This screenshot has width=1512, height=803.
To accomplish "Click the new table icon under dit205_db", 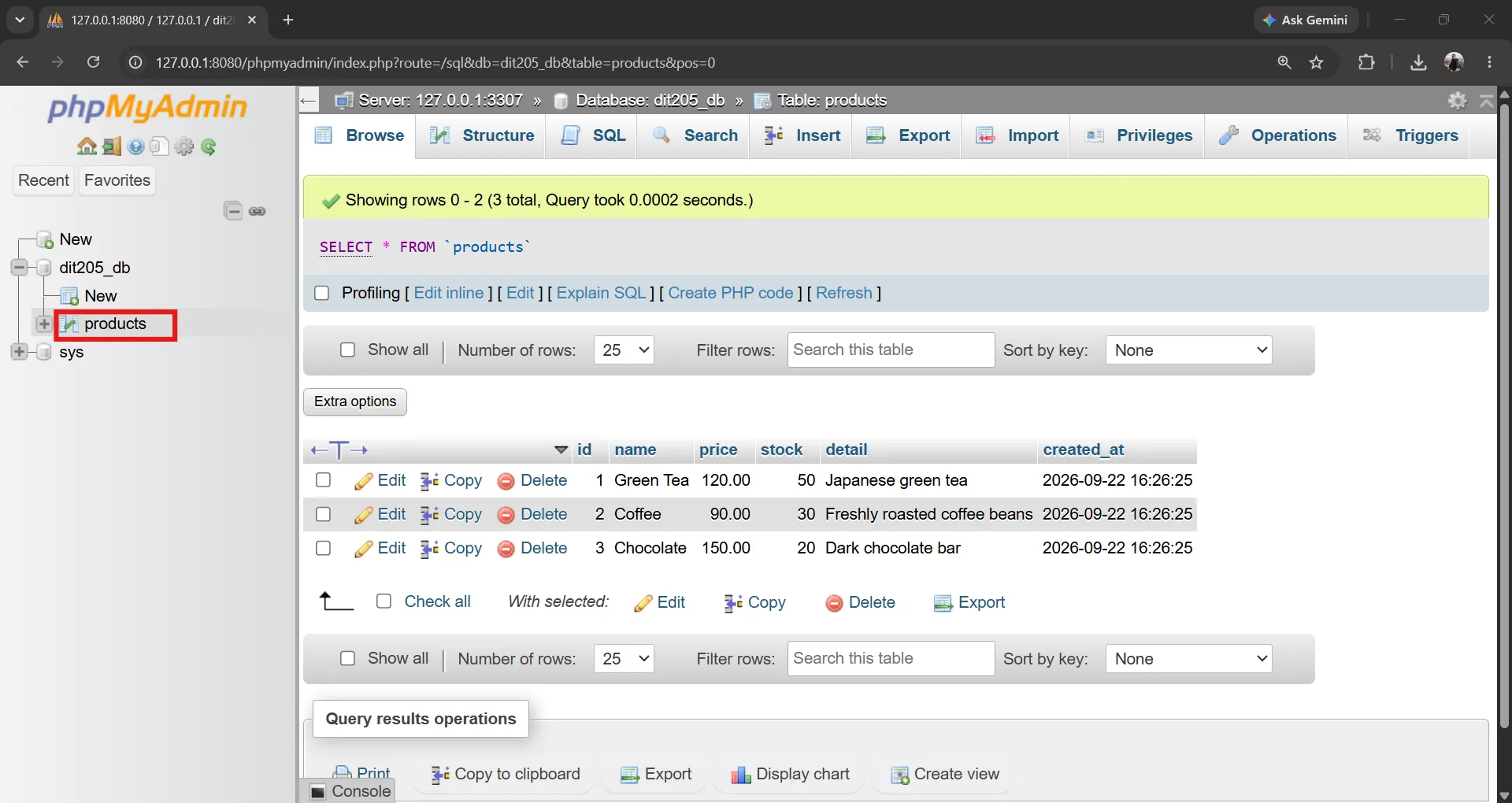I will [69, 296].
